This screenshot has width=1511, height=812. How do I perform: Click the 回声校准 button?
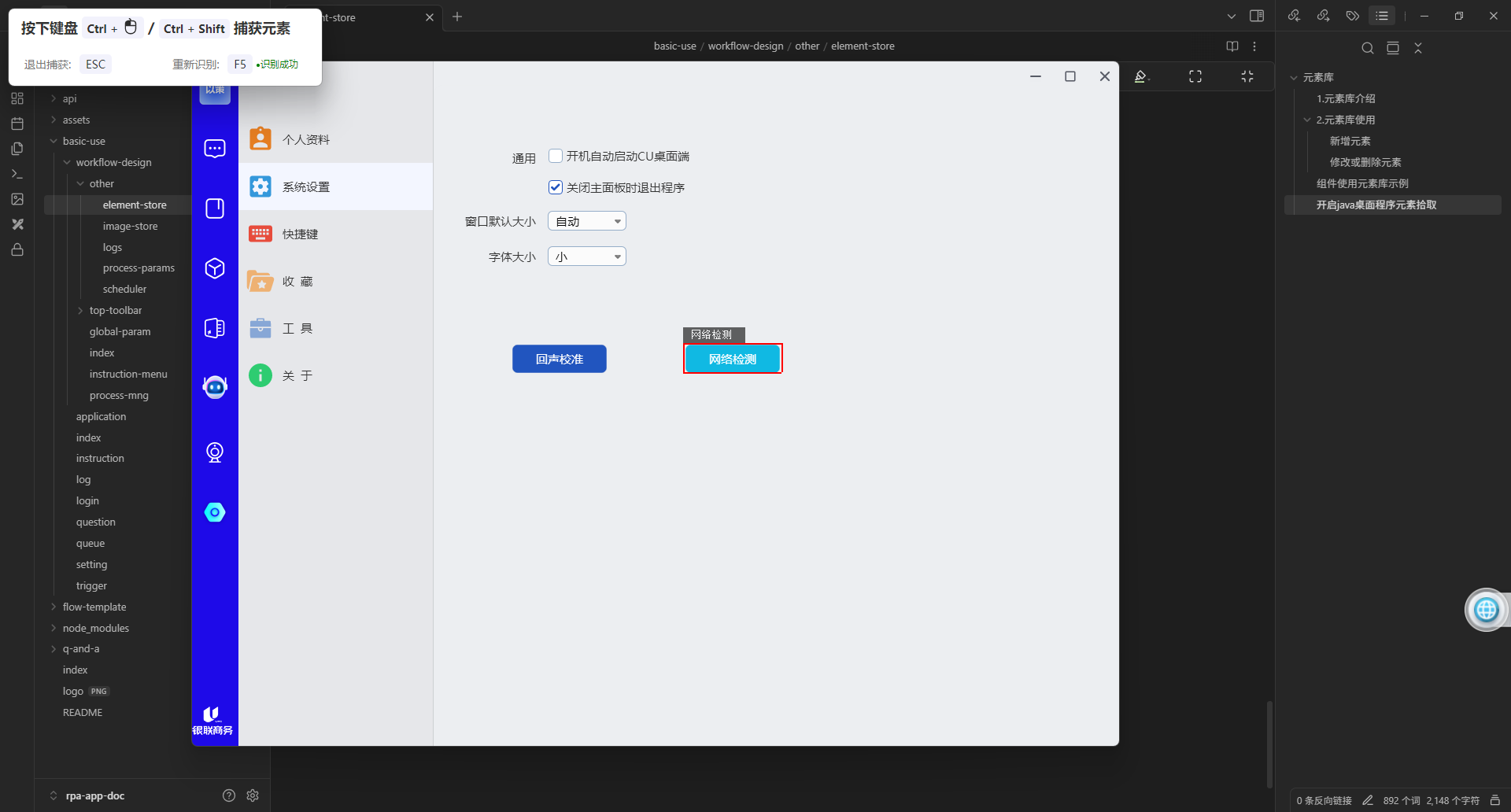pos(559,359)
